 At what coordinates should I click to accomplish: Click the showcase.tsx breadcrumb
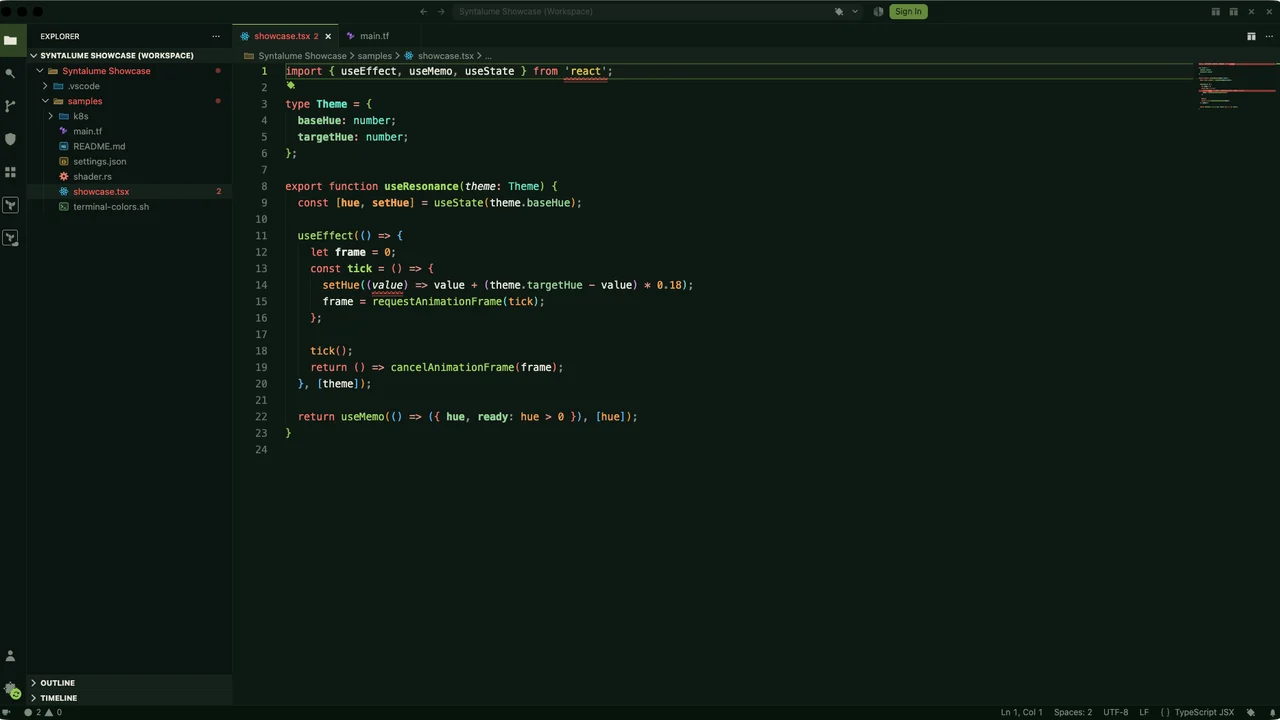pos(439,56)
